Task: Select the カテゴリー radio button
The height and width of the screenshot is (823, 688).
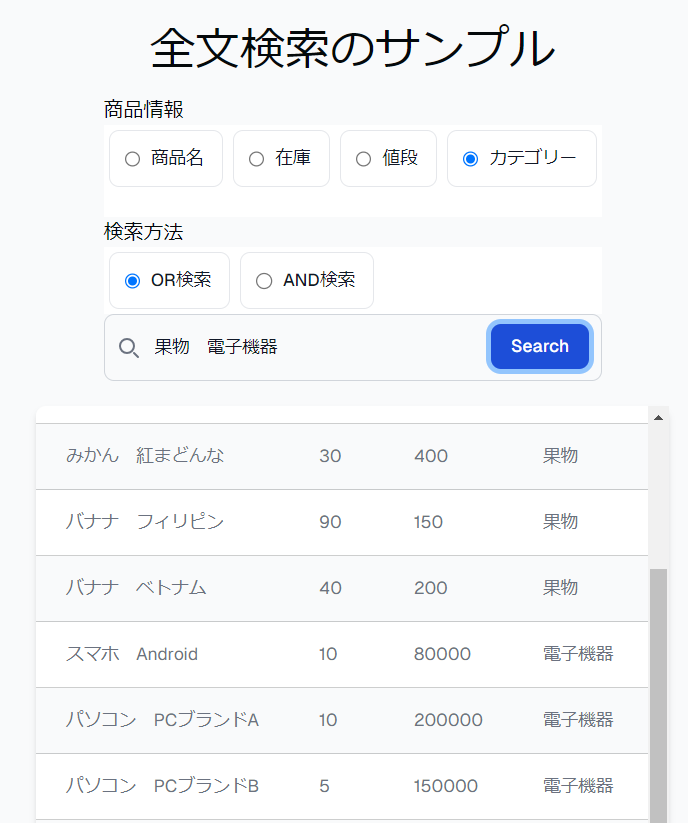Action: coord(470,159)
